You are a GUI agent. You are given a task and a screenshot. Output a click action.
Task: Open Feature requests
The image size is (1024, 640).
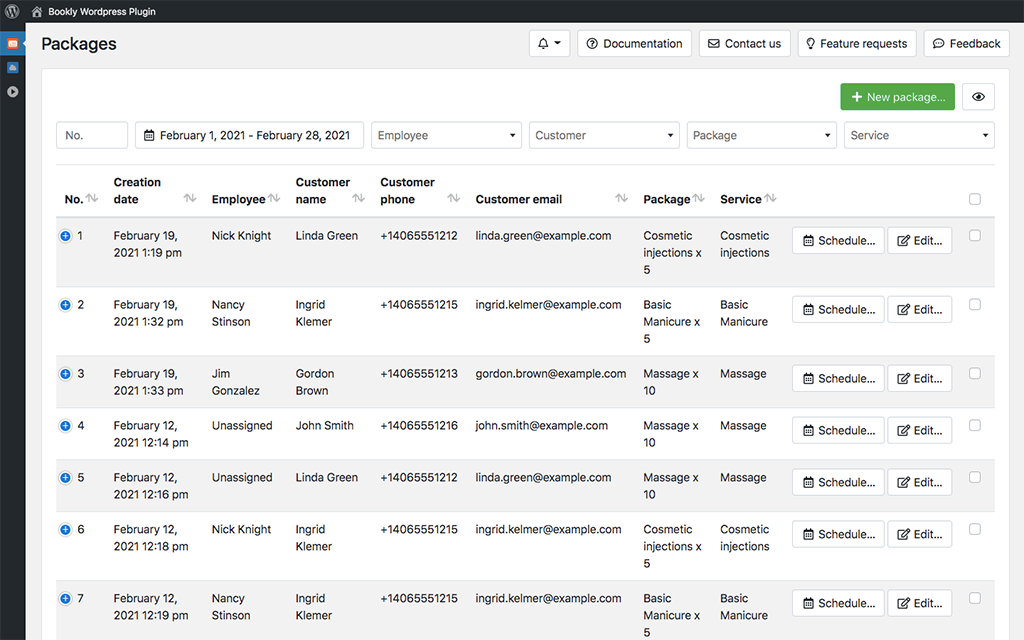click(x=857, y=44)
